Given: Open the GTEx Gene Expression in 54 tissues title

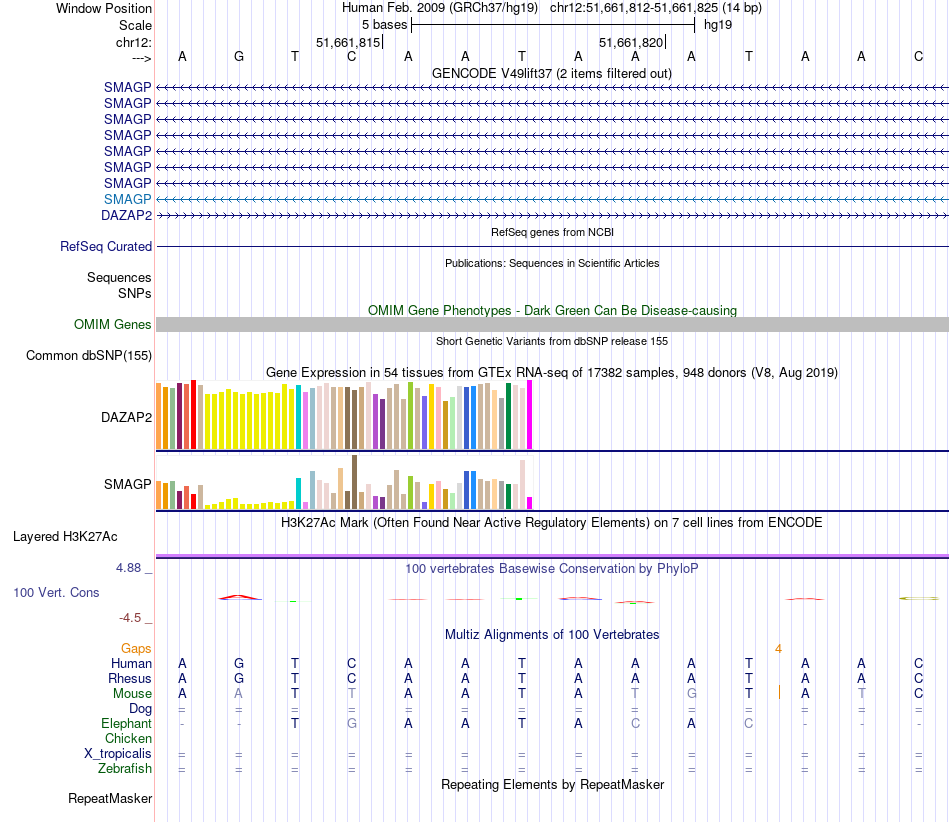Looking at the screenshot, I should pyautogui.click(x=552, y=373).
